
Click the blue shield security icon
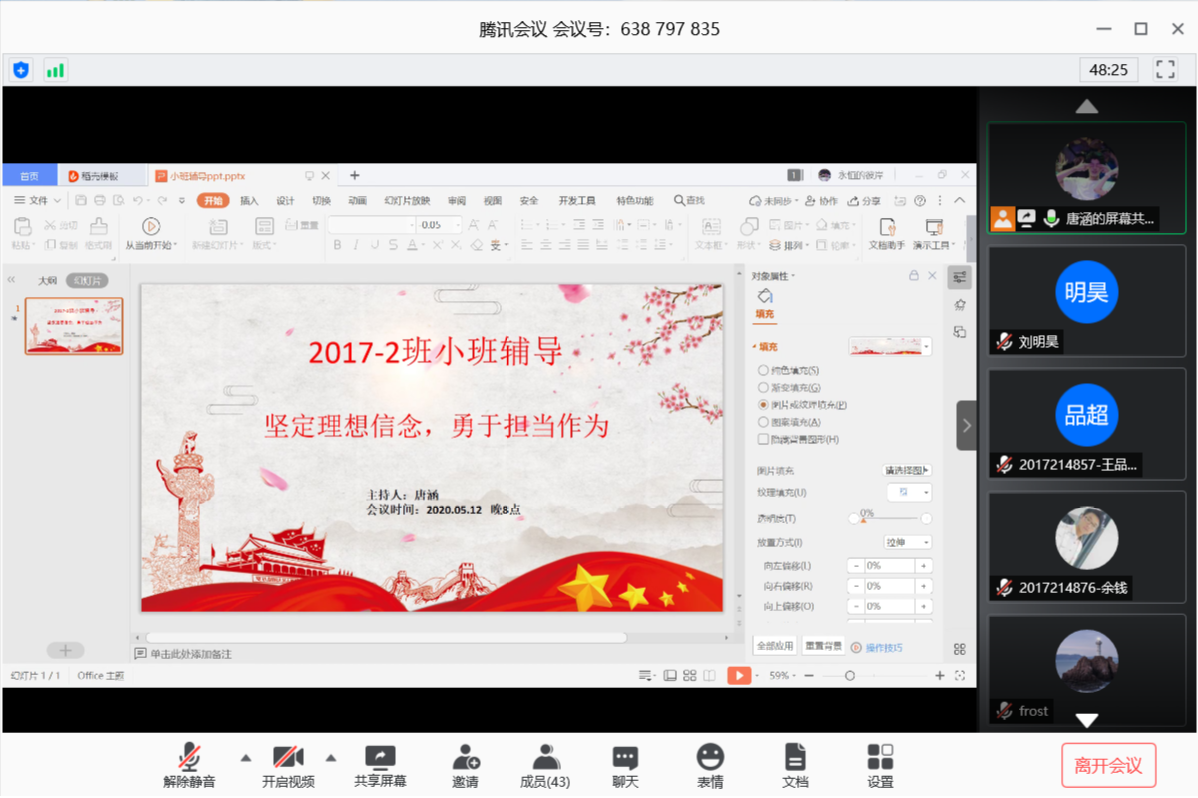[x=21, y=70]
